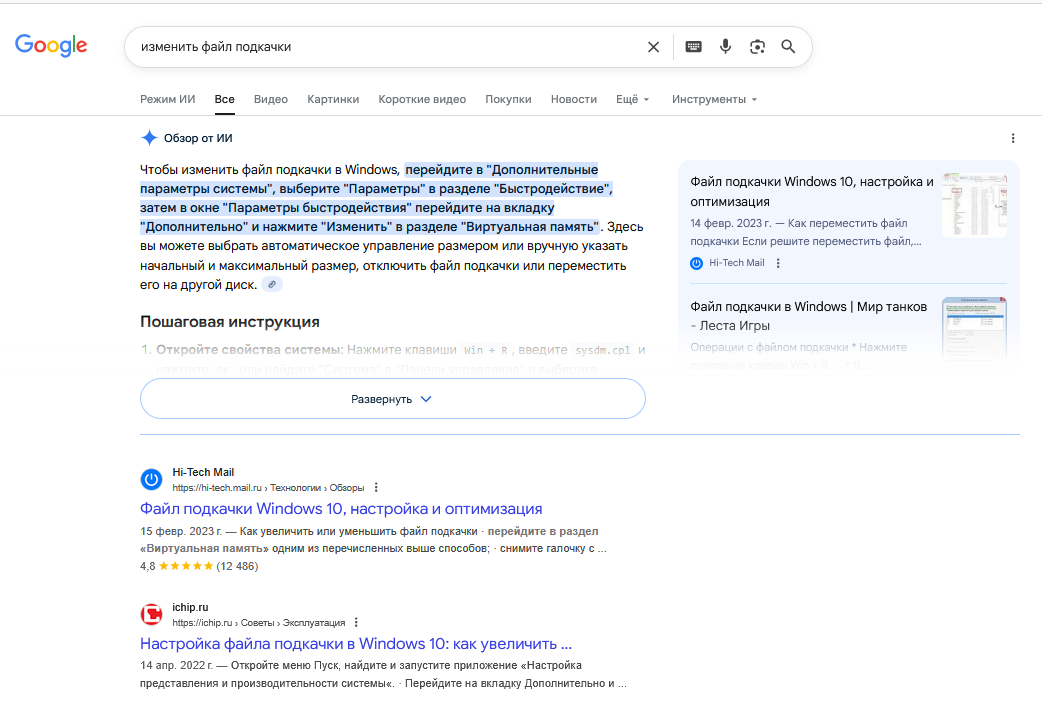This screenshot has height=702, width=1042.
Task: Expand the AI overview with Развернуть
Action: click(392, 398)
